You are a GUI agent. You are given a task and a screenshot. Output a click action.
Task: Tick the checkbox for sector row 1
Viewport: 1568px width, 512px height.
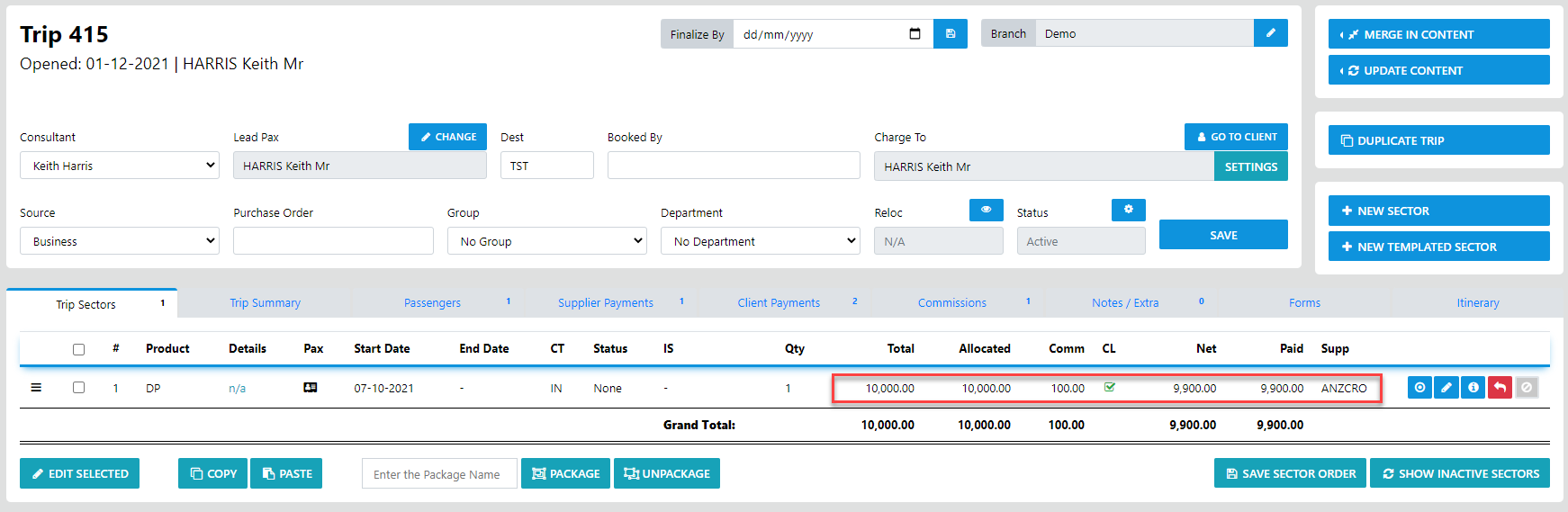79,388
